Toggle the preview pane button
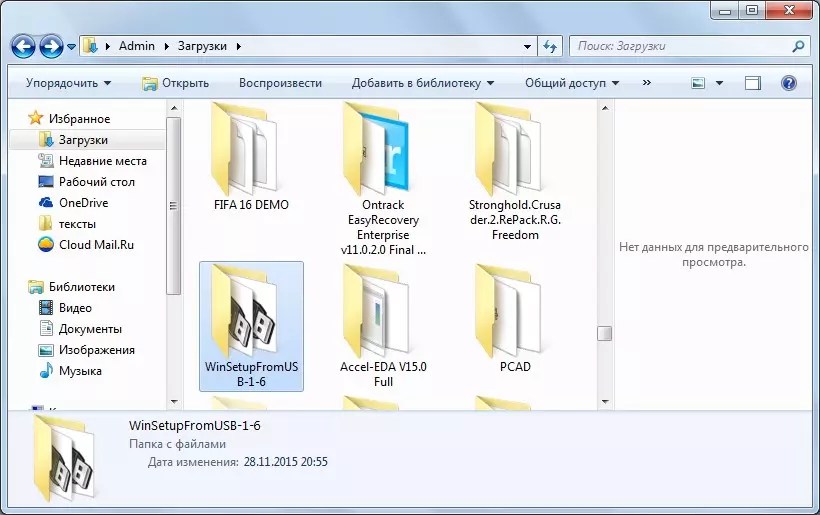Image resolution: width=820 pixels, height=515 pixels. pos(753,83)
